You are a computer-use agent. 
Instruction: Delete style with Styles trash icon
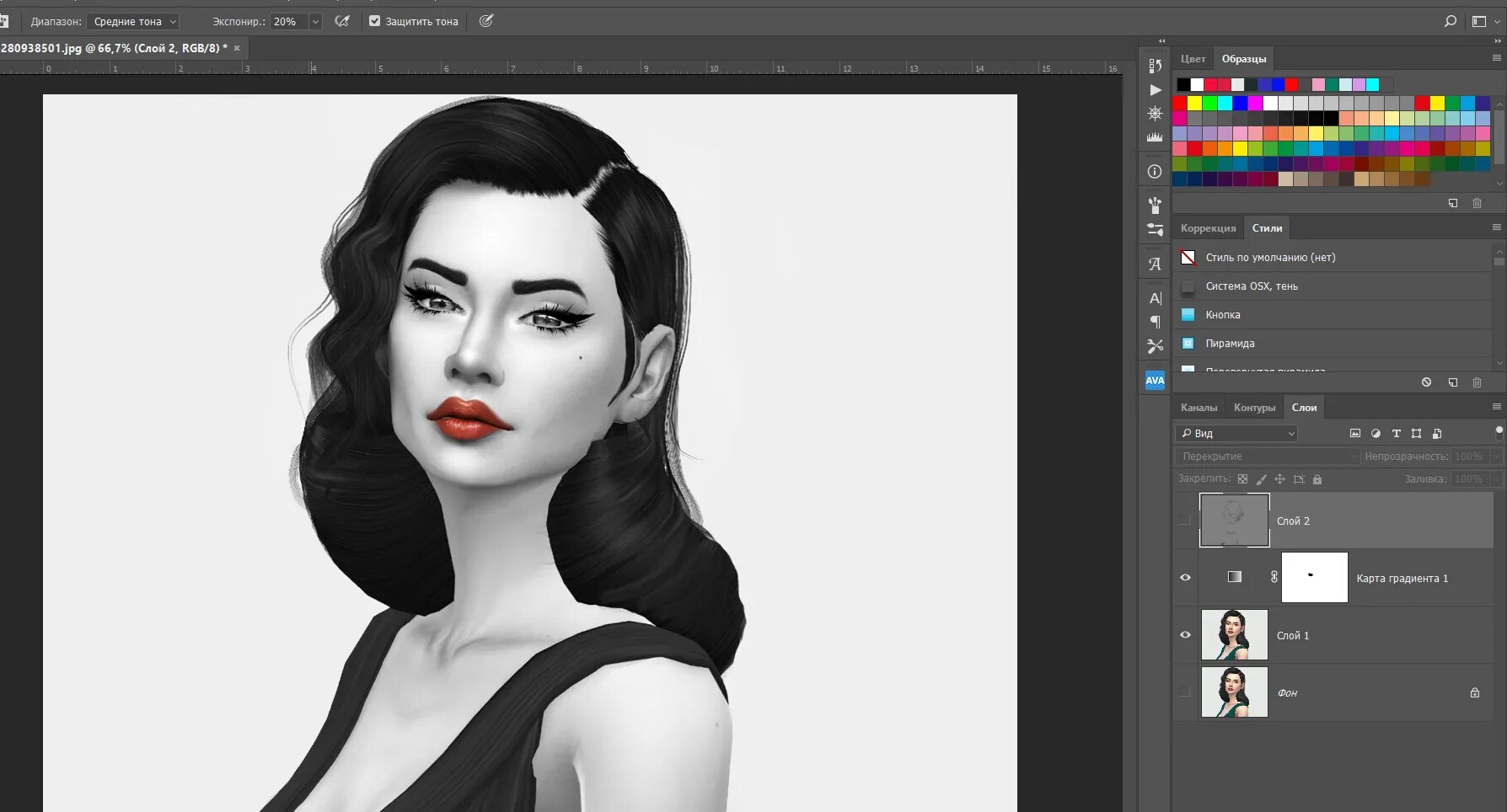tap(1477, 382)
